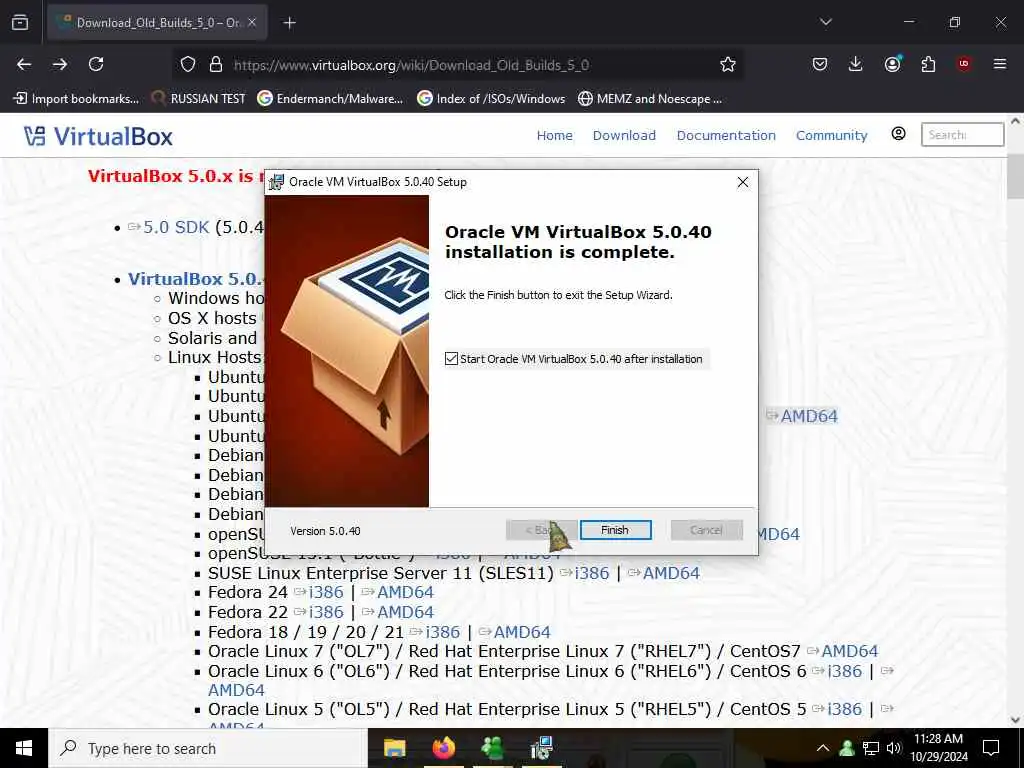Click the VirtualBox site logo
1024x768 pixels.
98,136
